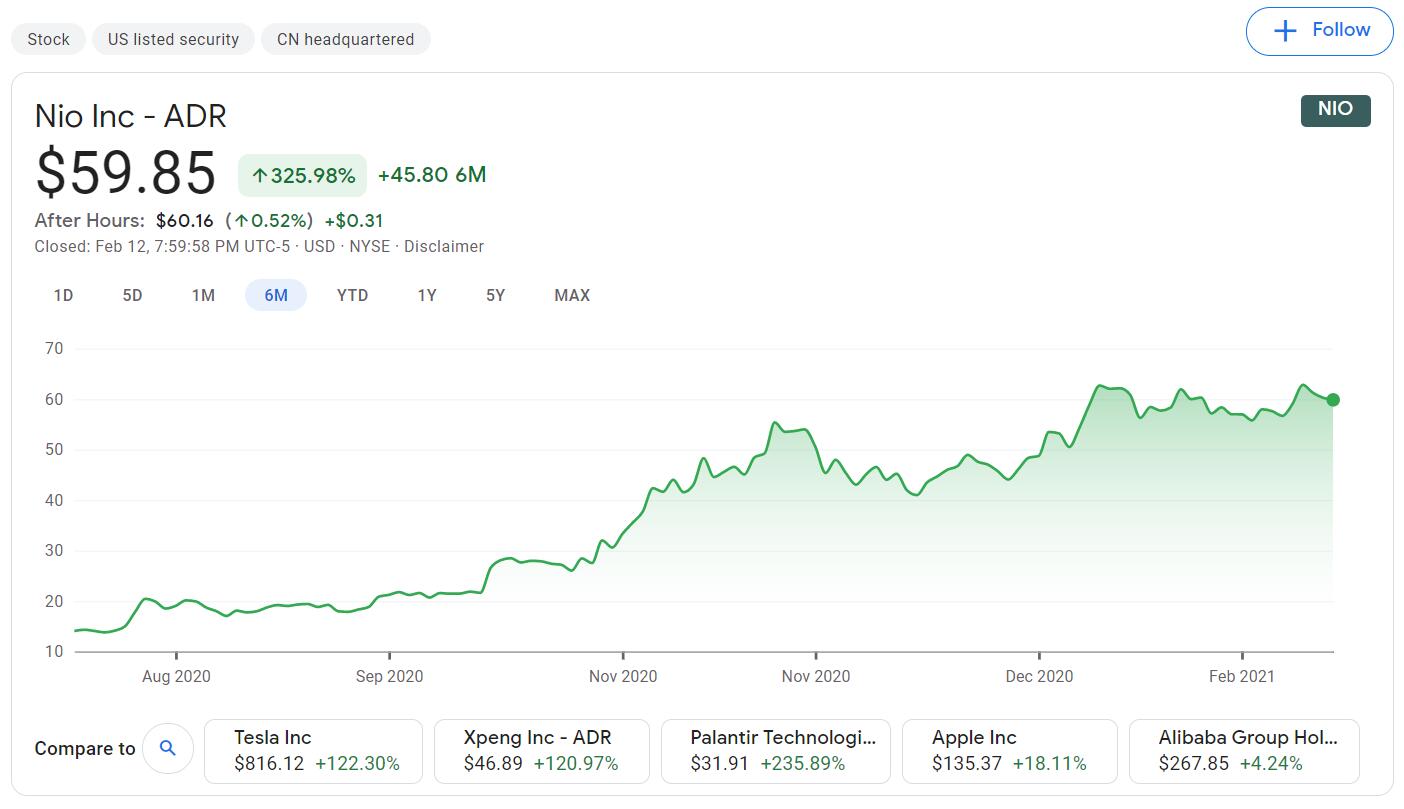Open the Tesla Inc comparison card
This screenshot has width=1404, height=809.
click(x=313, y=751)
